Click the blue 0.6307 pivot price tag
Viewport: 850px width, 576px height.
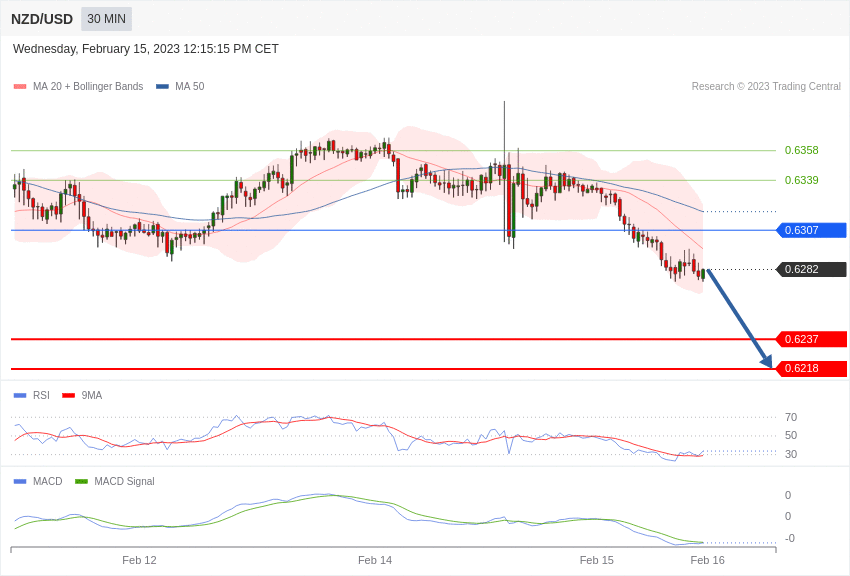click(812, 230)
